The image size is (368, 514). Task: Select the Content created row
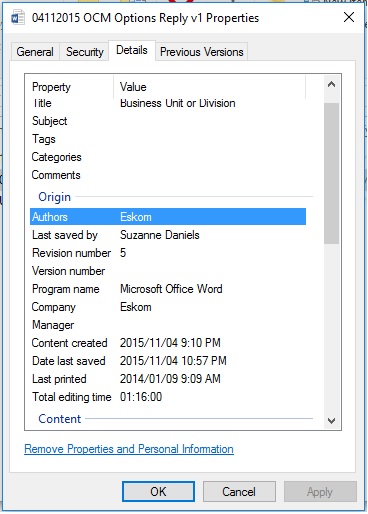point(168,343)
